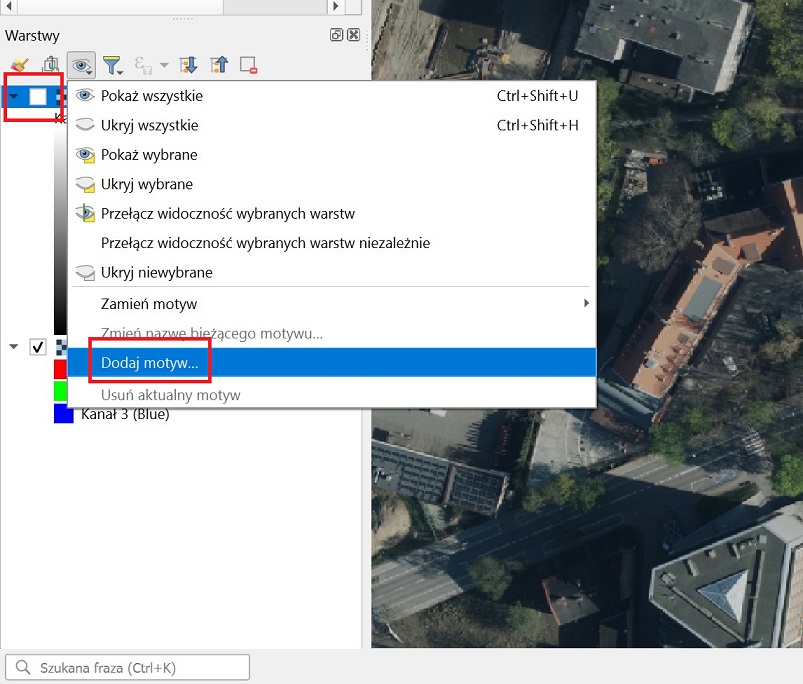Click the red channel legend swatch

pyautogui.click(x=60, y=369)
